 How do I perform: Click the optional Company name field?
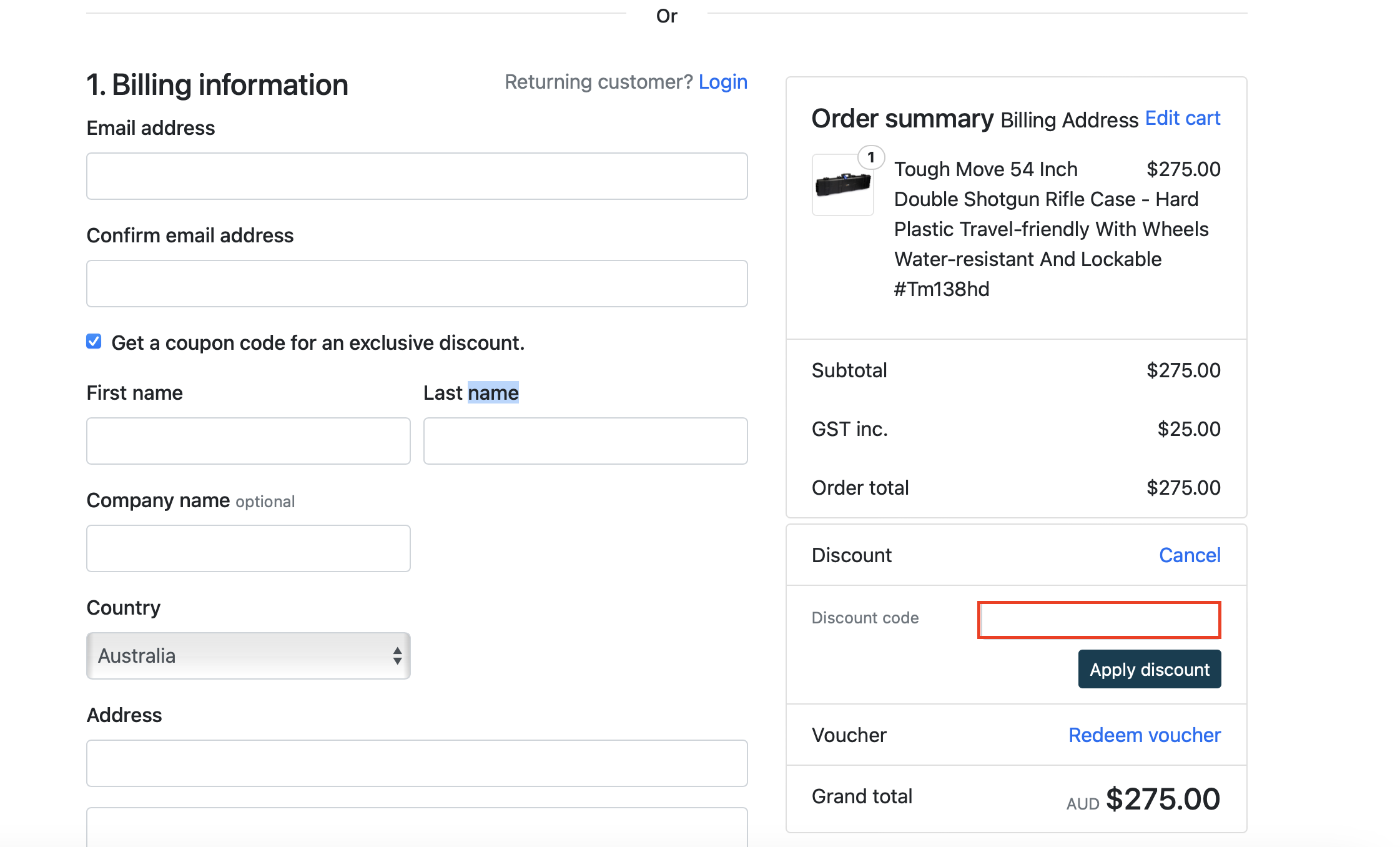(x=248, y=548)
